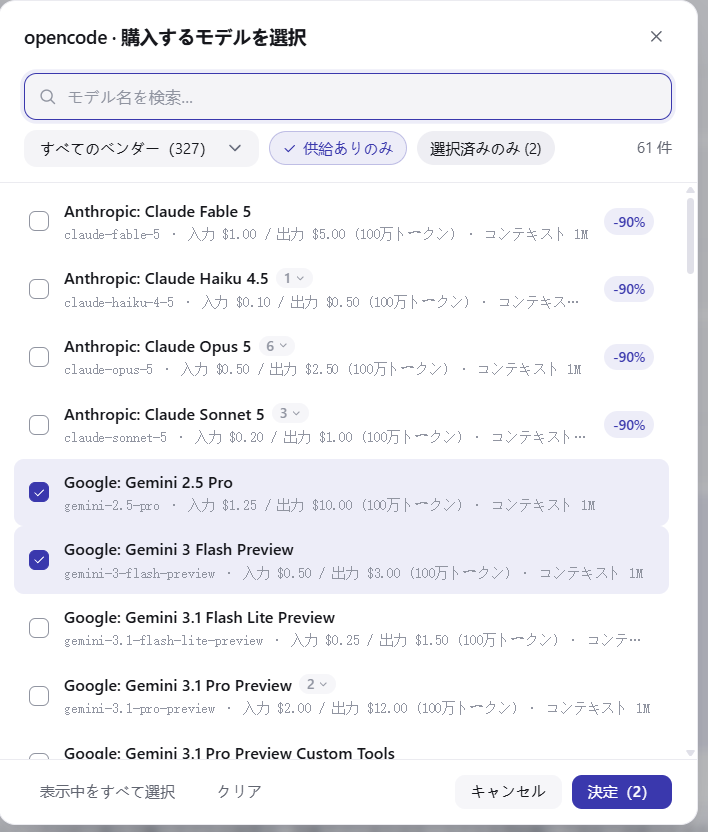The image size is (708, 832).
Task: Uncheck the Gemini 3 Flash Preview checkbox
Action: tap(39, 560)
